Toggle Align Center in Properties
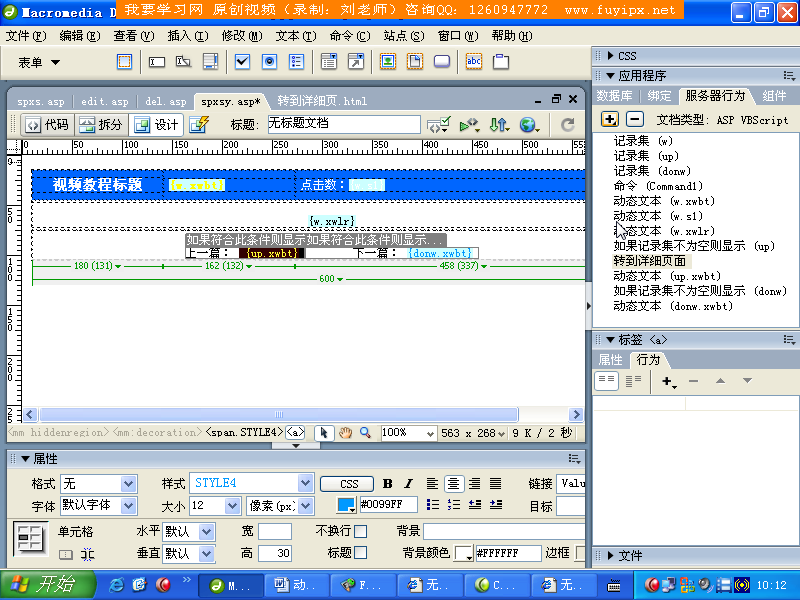 click(x=454, y=484)
